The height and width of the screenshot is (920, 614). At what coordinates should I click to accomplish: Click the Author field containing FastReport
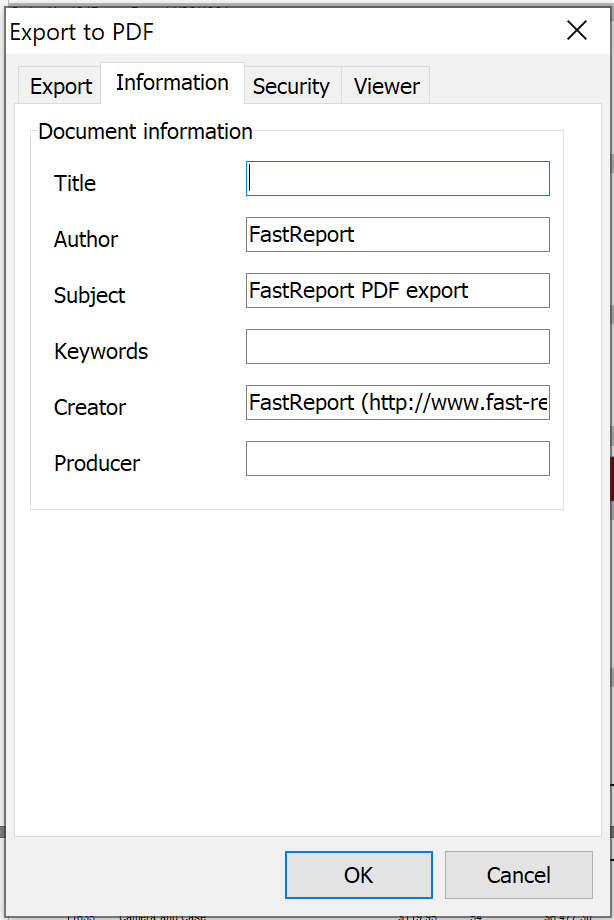397,235
